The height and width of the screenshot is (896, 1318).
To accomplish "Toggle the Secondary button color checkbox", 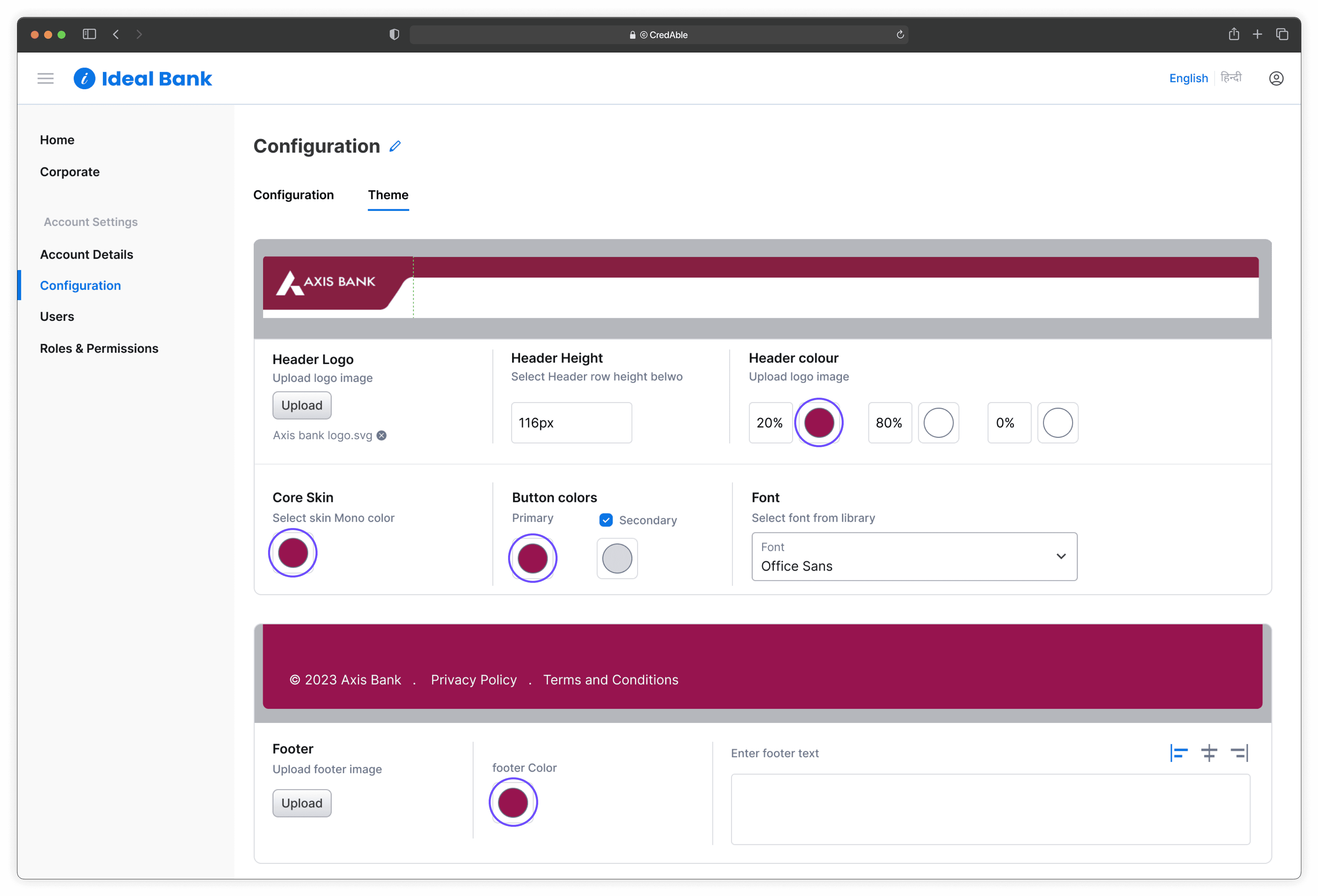I will pos(606,520).
